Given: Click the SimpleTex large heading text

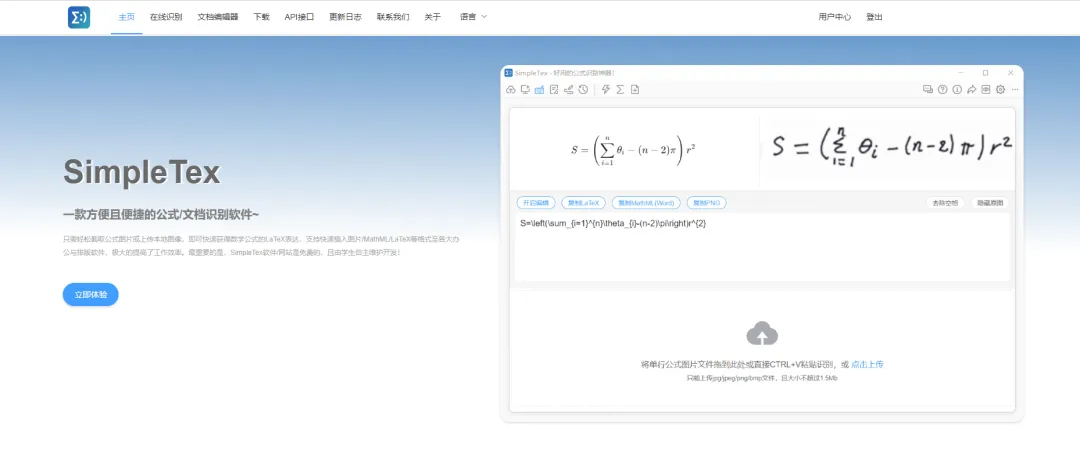Looking at the screenshot, I should [x=142, y=172].
